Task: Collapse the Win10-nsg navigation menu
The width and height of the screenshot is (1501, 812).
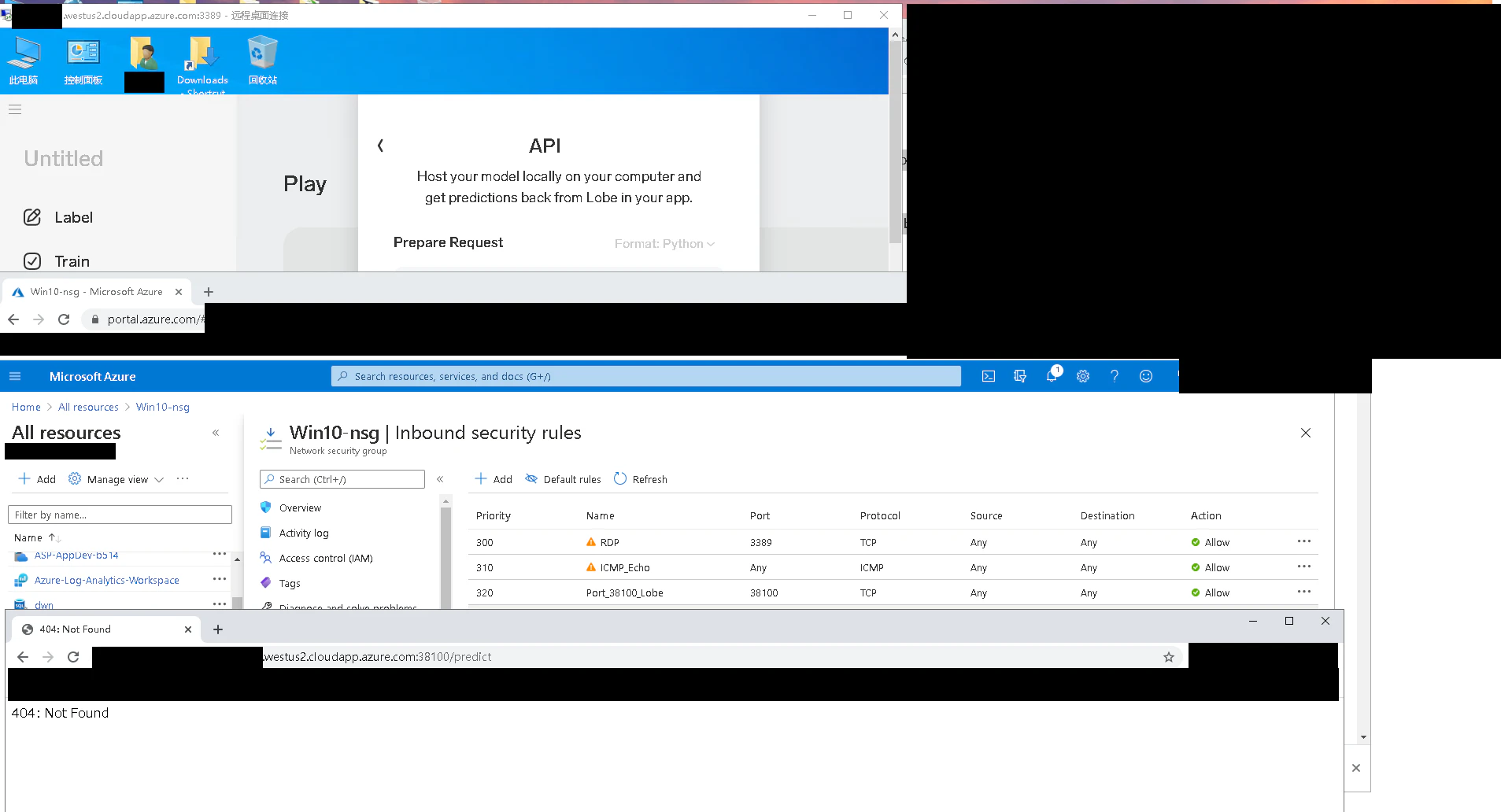Action: tap(440, 479)
